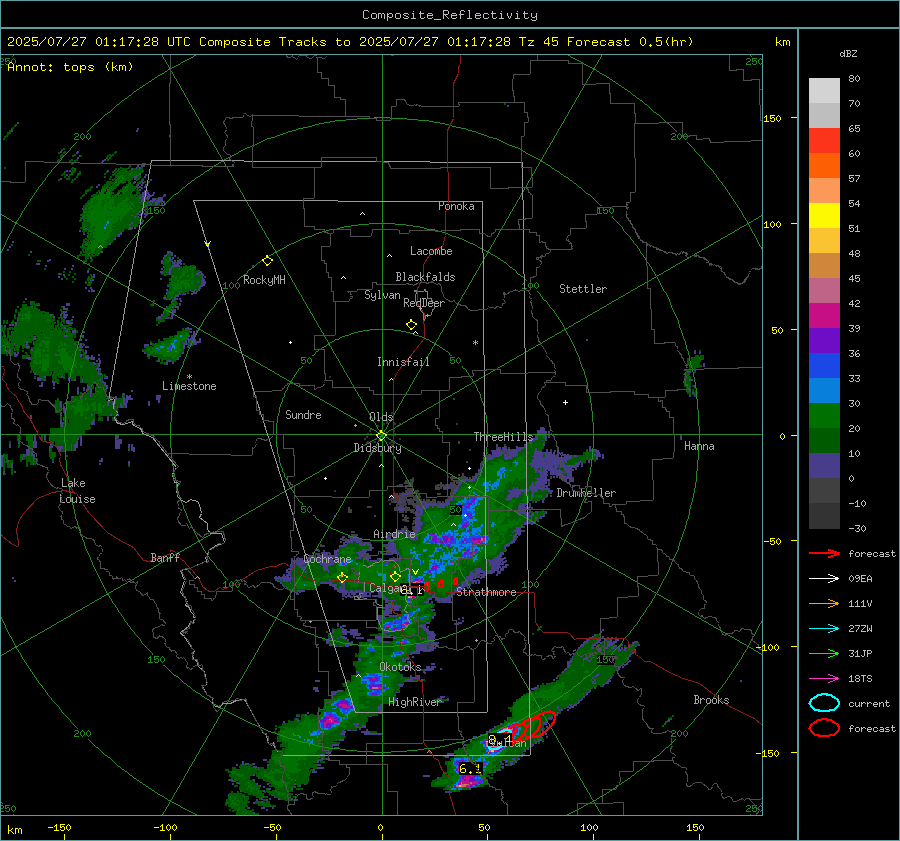Click the purple 36-39 dBZ color swatch
The image size is (900, 841).
pyautogui.click(x=824, y=340)
